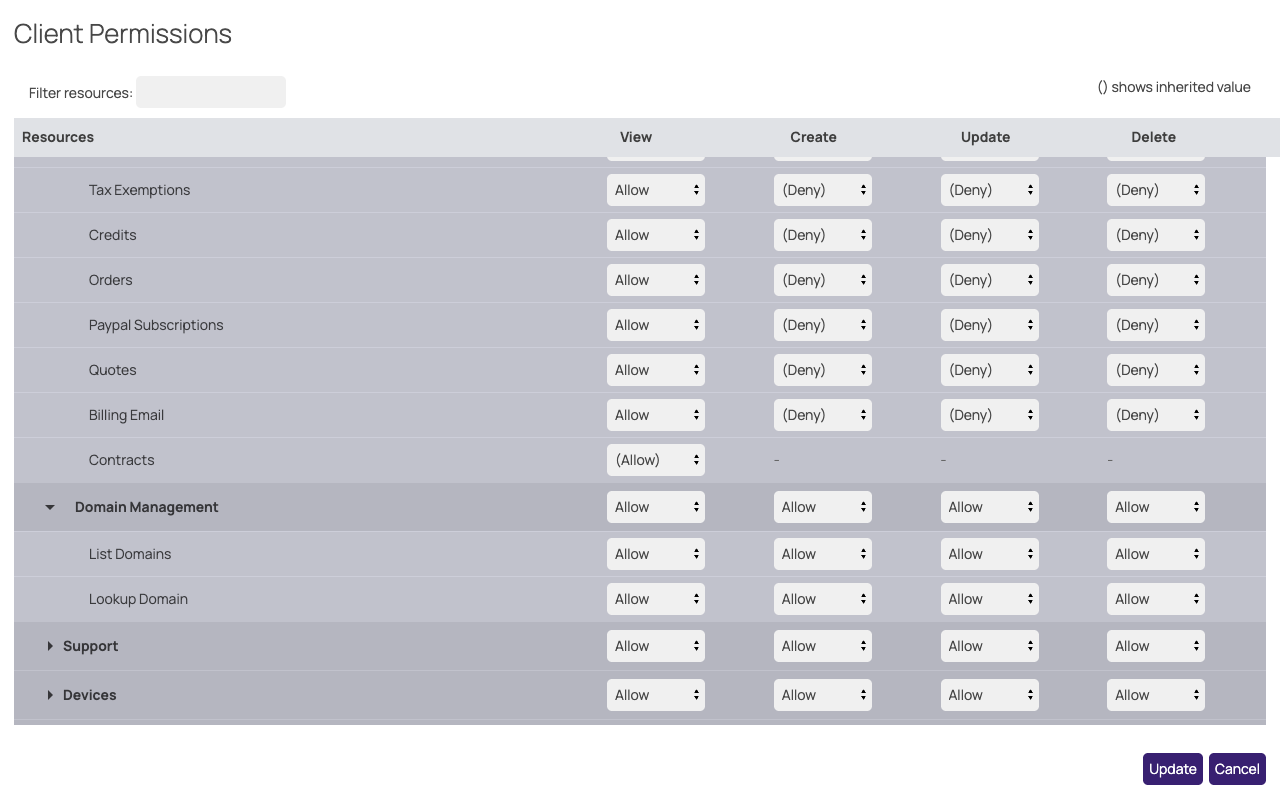Image resolution: width=1280 pixels, height=799 pixels.
Task: Open Billing Email View dropdown
Action: point(656,415)
